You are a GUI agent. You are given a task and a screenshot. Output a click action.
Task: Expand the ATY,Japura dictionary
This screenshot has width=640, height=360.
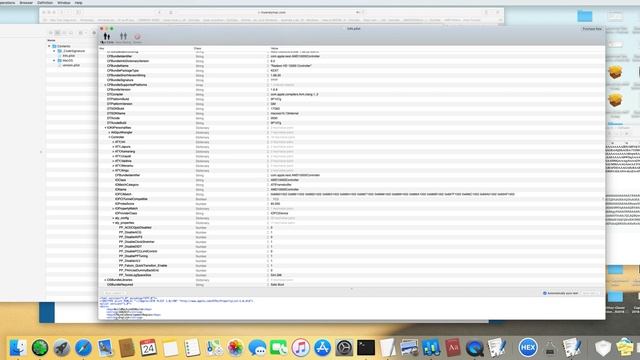[x=113, y=147]
